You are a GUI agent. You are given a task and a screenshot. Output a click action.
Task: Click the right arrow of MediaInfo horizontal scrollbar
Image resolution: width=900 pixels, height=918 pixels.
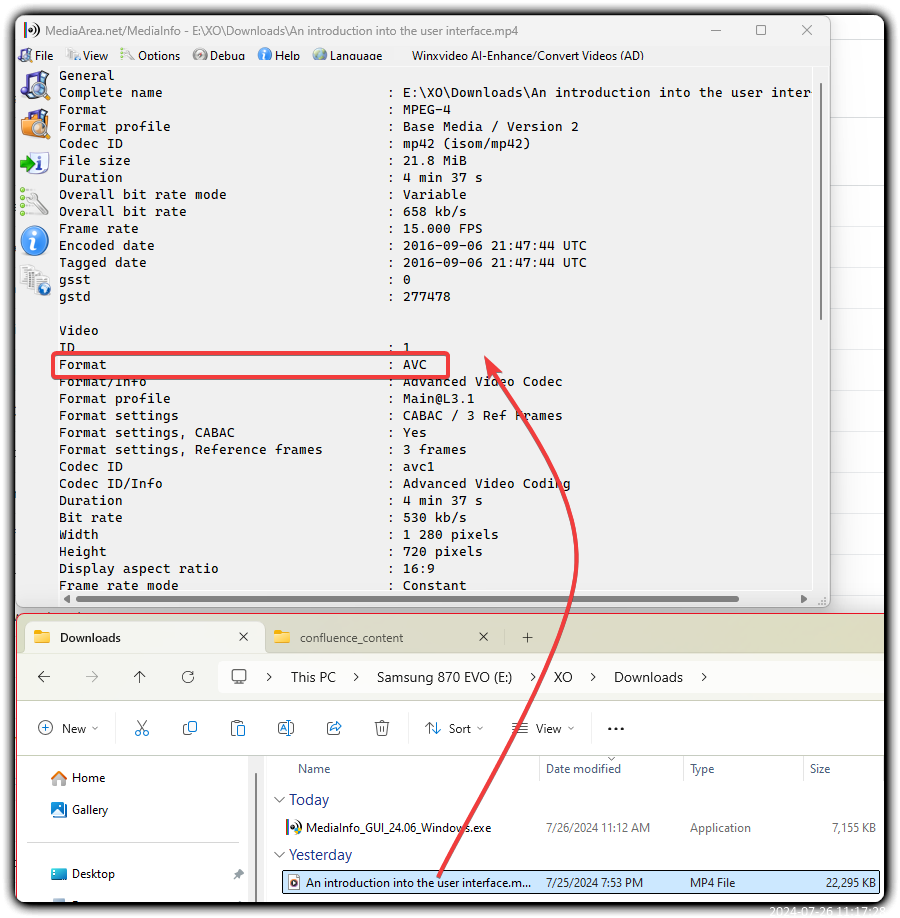coord(804,599)
